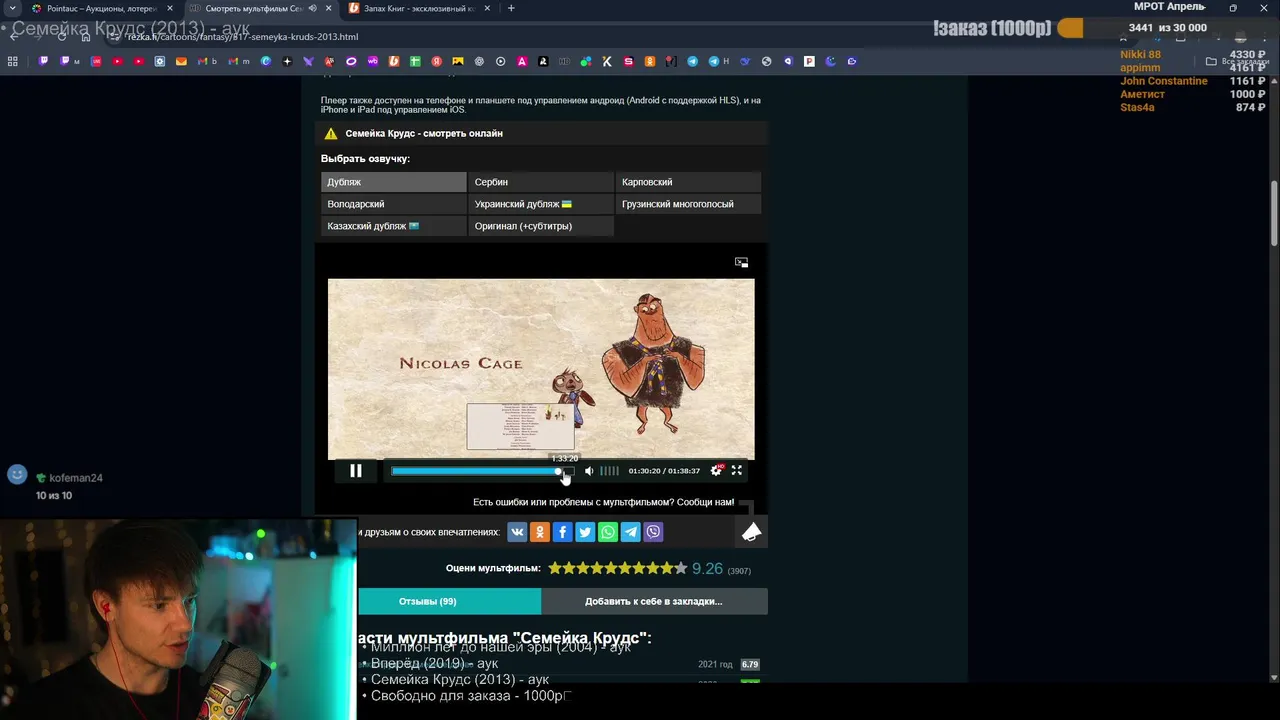Adjust the player volume level bars
Screen dimensions: 1280x720
609,471
